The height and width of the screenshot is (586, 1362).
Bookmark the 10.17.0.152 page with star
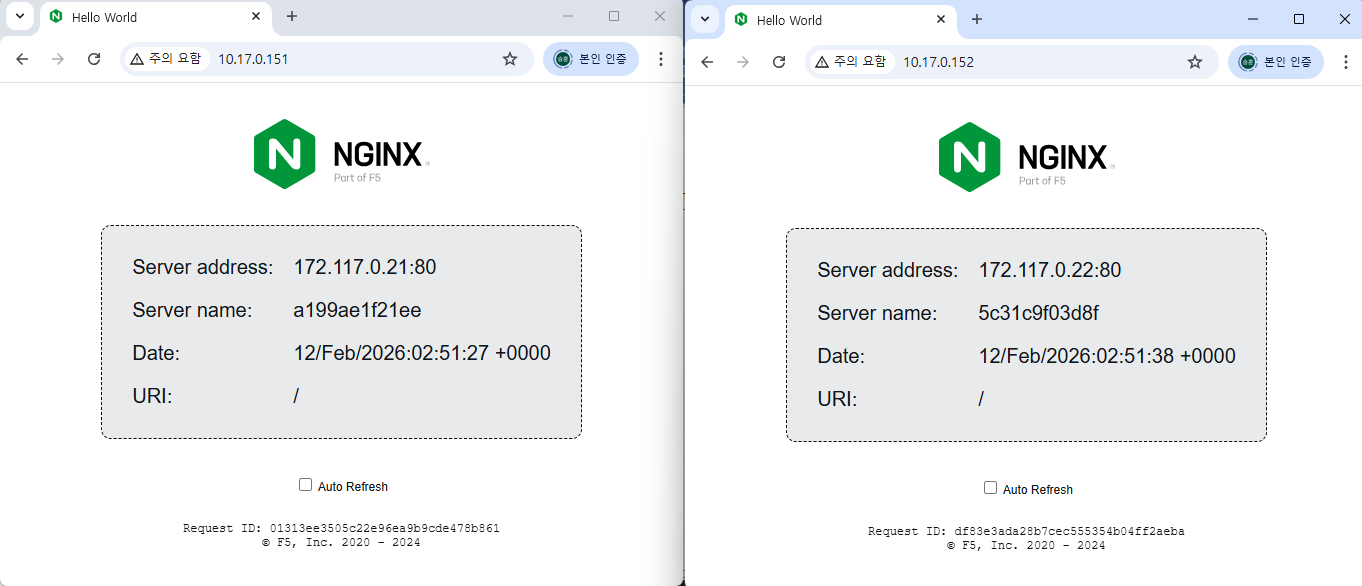click(x=1195, y=62)
